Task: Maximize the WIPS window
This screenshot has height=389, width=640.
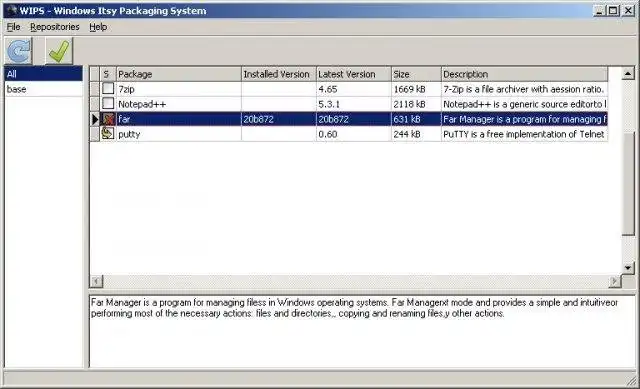Action: point(613,10)
